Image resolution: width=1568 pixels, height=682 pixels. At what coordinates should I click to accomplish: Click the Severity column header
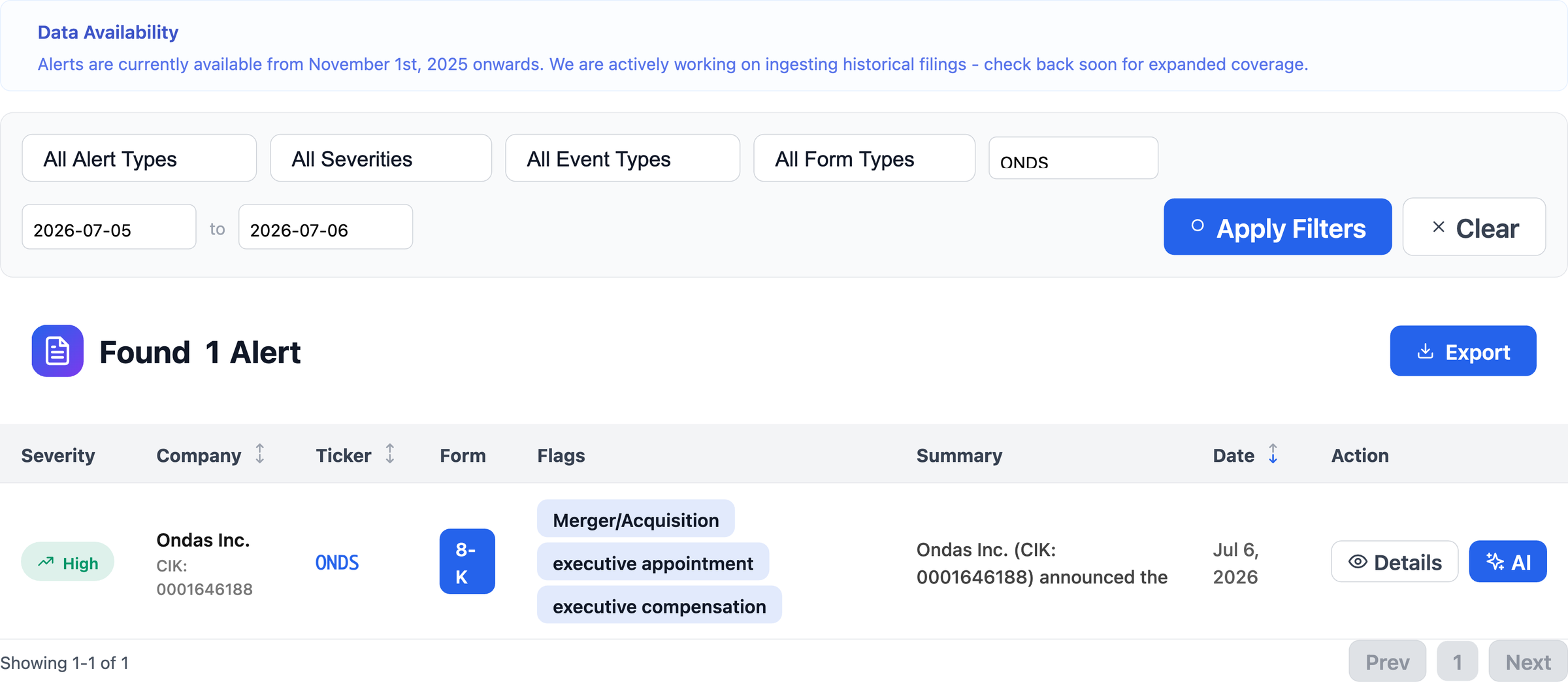pyautogui.click(x=58, y=455)
